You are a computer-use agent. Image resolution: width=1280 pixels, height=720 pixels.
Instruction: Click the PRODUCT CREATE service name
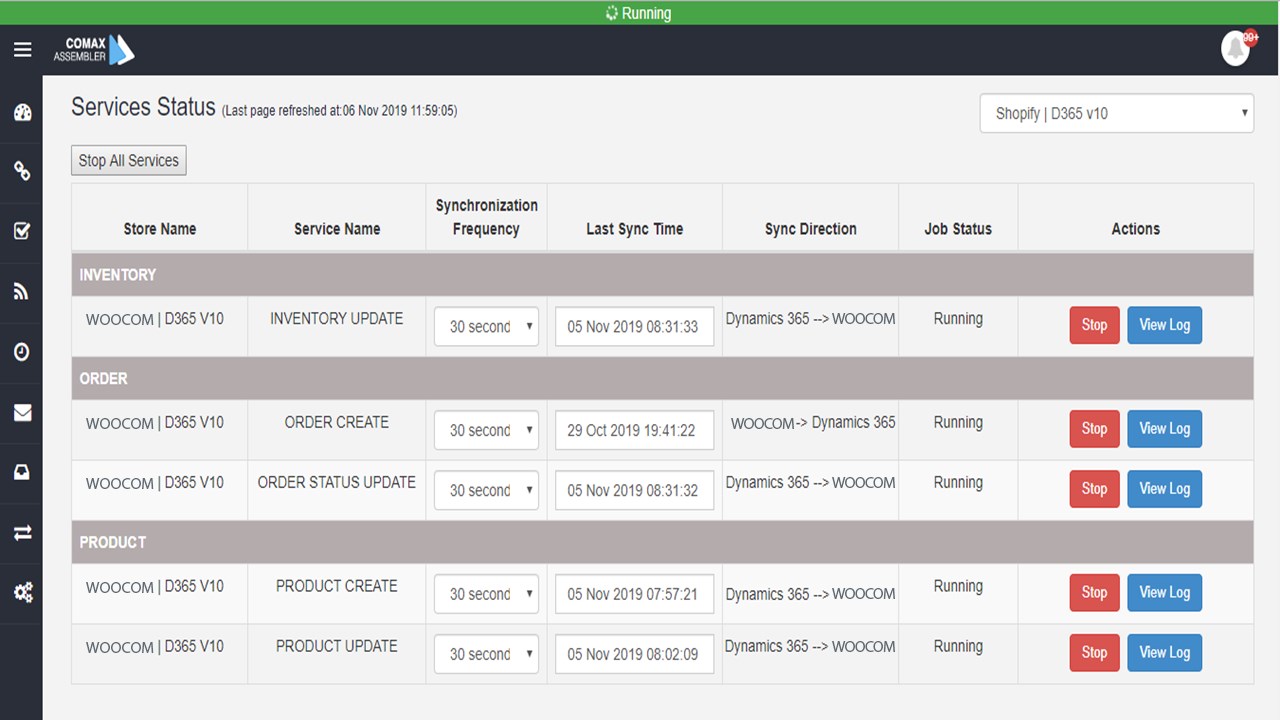tap(337, 586)
